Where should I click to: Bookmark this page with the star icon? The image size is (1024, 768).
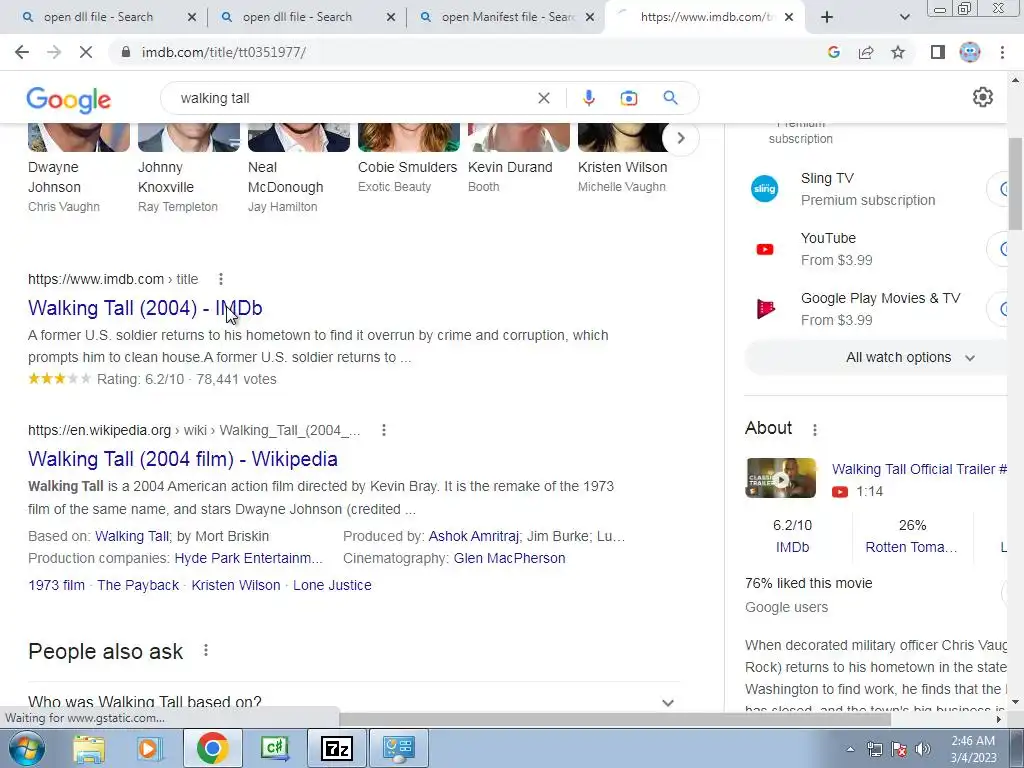point(898,52)
